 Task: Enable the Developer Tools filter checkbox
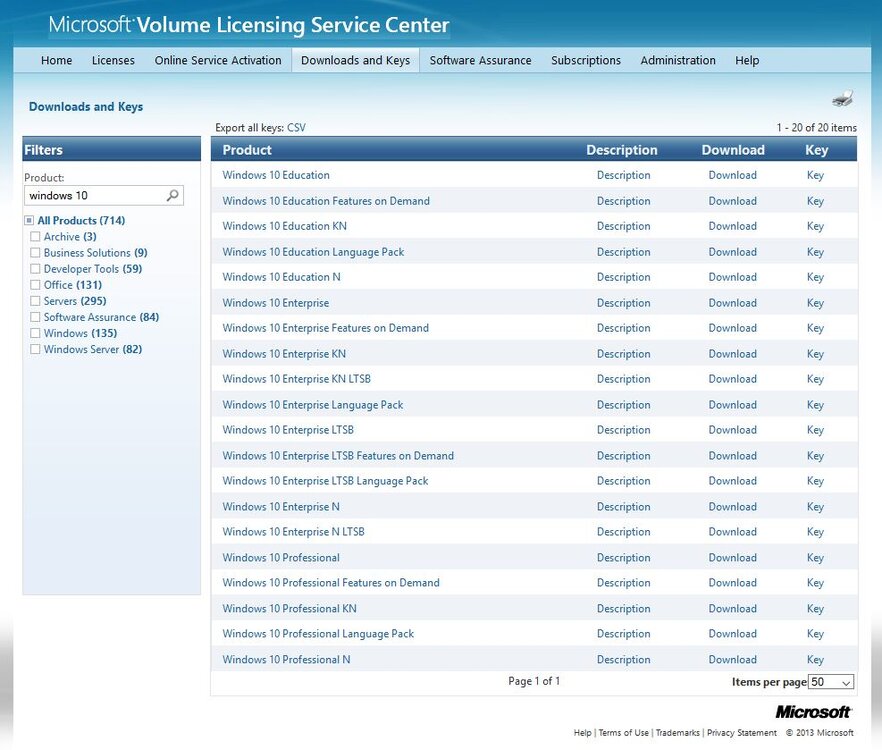[x=35, y=269]
